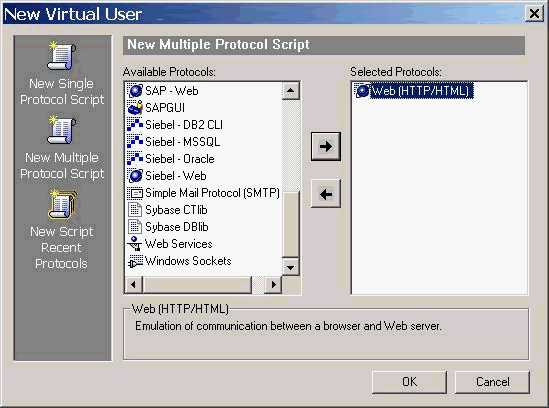The width and height of the screenshot is (549, 408).
Task: Select the New Single Protocol Script icon
Action: click(62, 56)
